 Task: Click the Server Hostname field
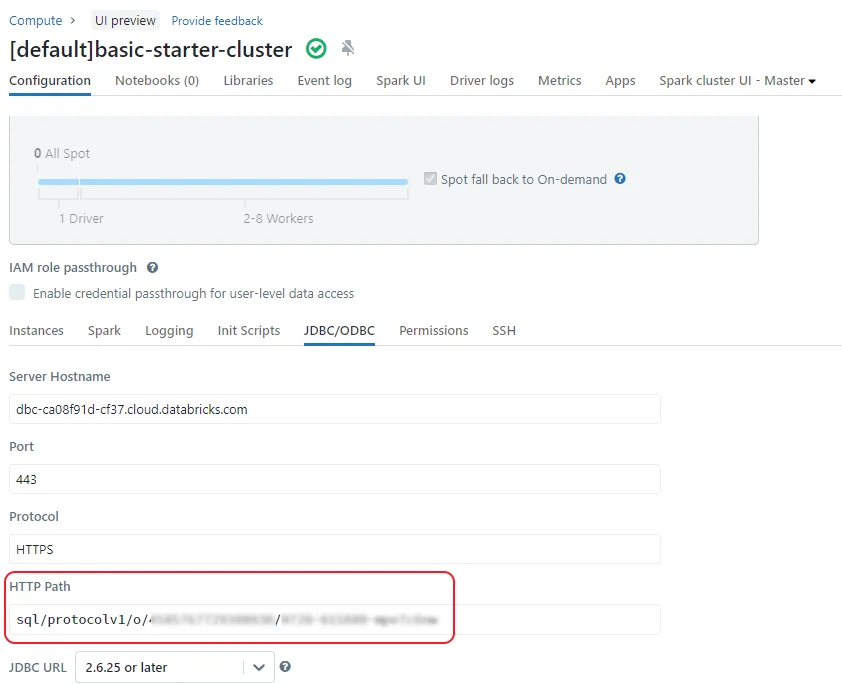(x=335, y=409)
